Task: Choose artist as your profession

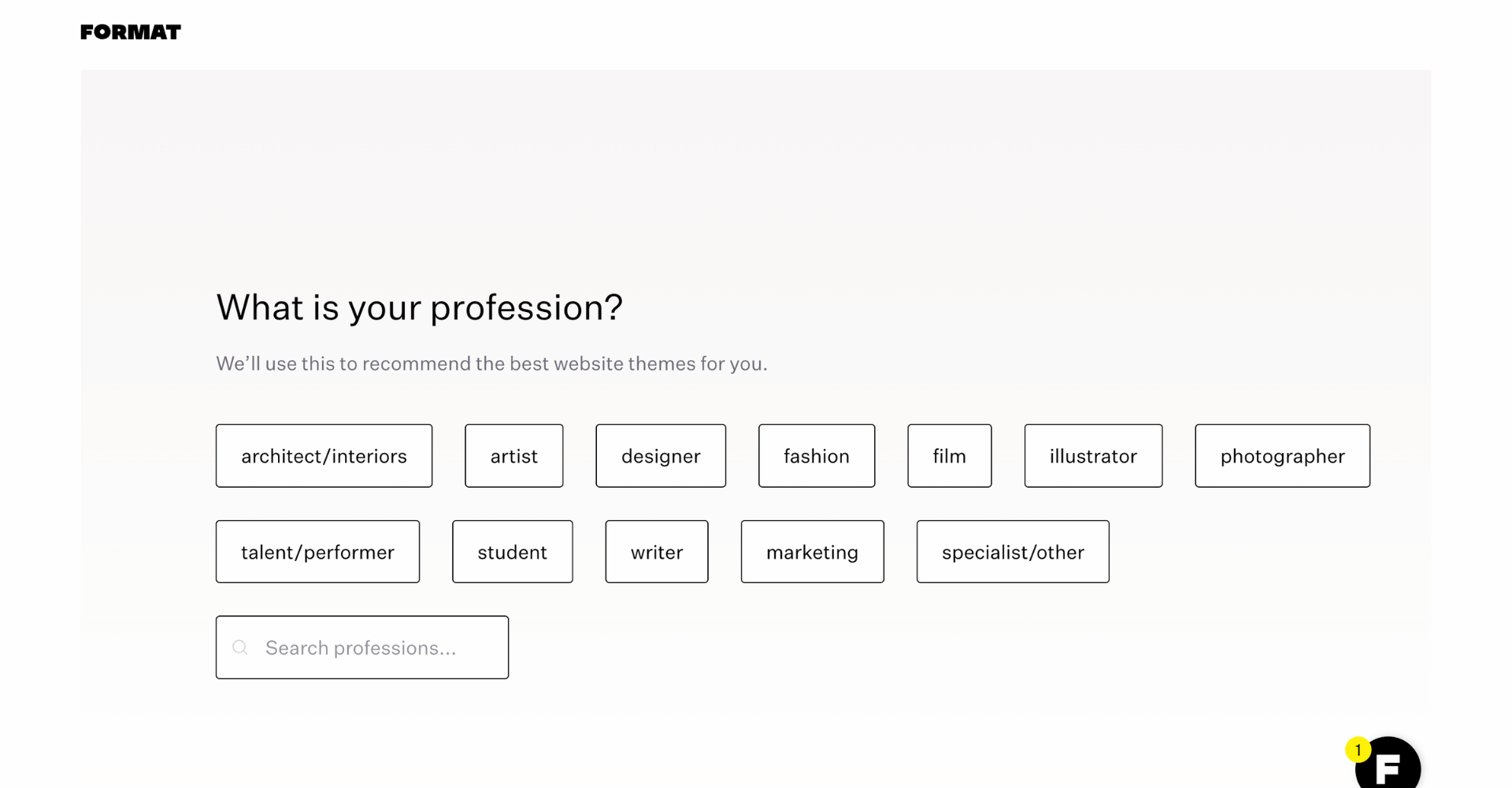Action: tap(513, 456)
